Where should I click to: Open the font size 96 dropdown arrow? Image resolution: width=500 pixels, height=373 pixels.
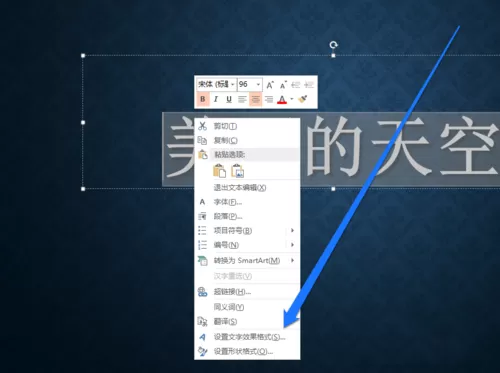coord(258,85)
